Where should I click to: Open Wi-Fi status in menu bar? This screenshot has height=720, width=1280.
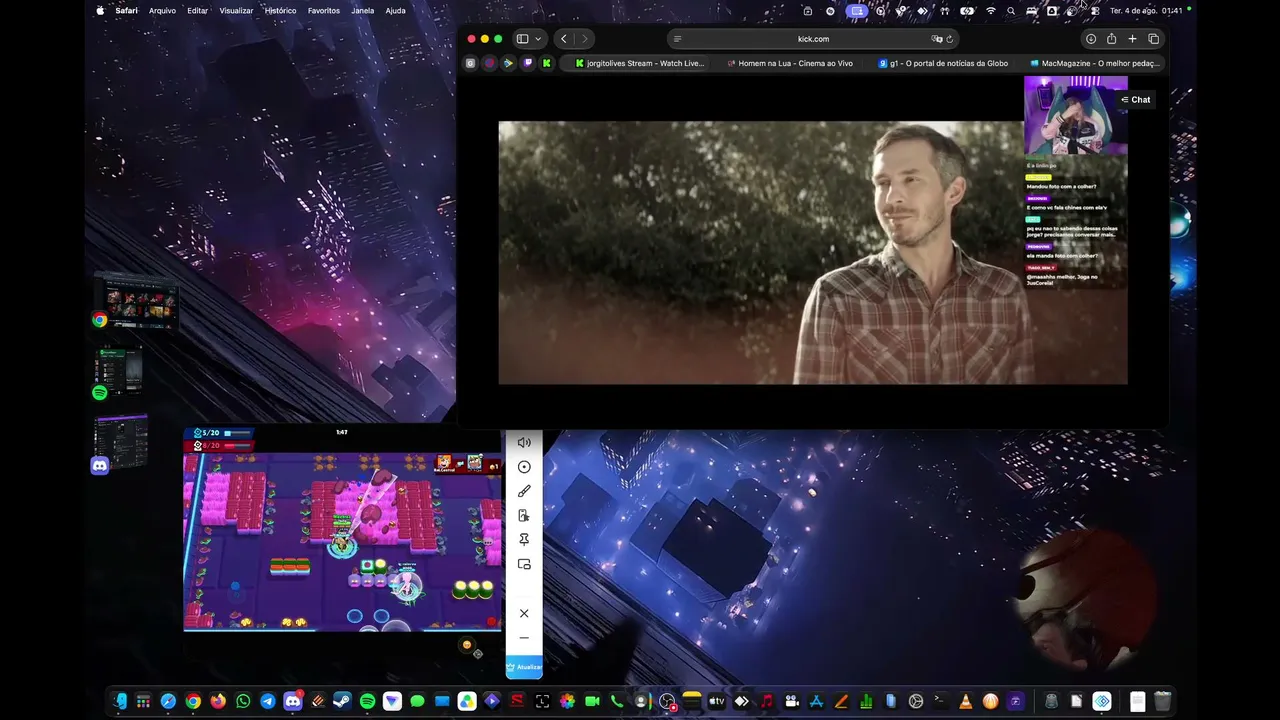[x=991, y=11]
